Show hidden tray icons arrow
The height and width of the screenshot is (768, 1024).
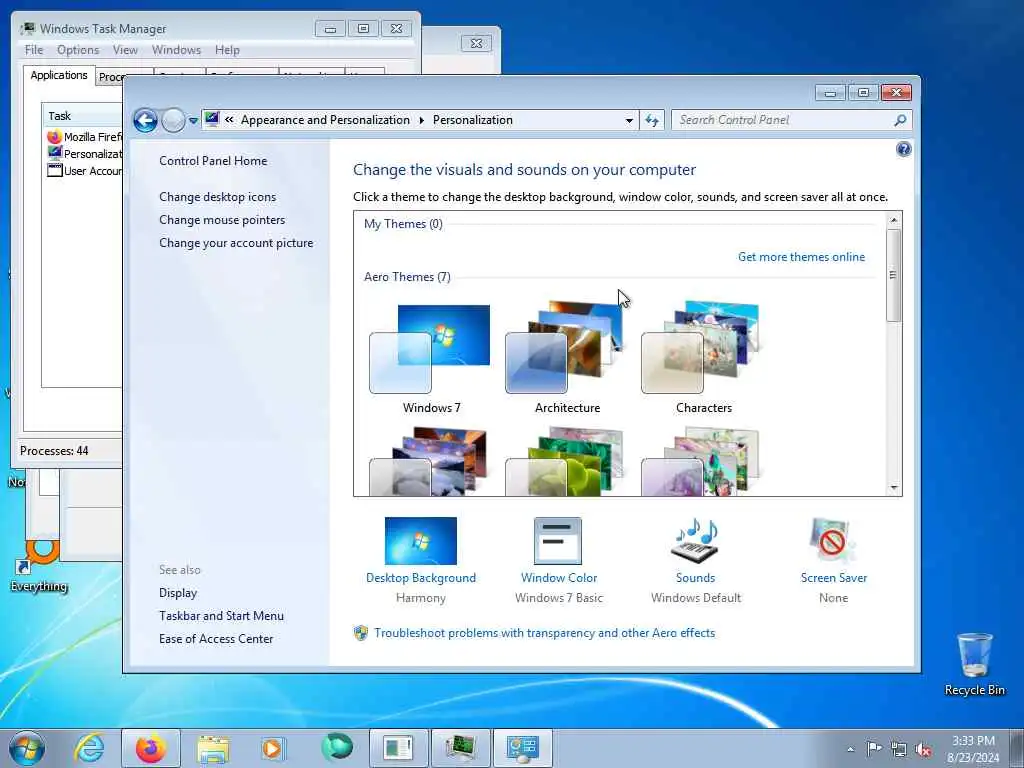coord(850,749)
